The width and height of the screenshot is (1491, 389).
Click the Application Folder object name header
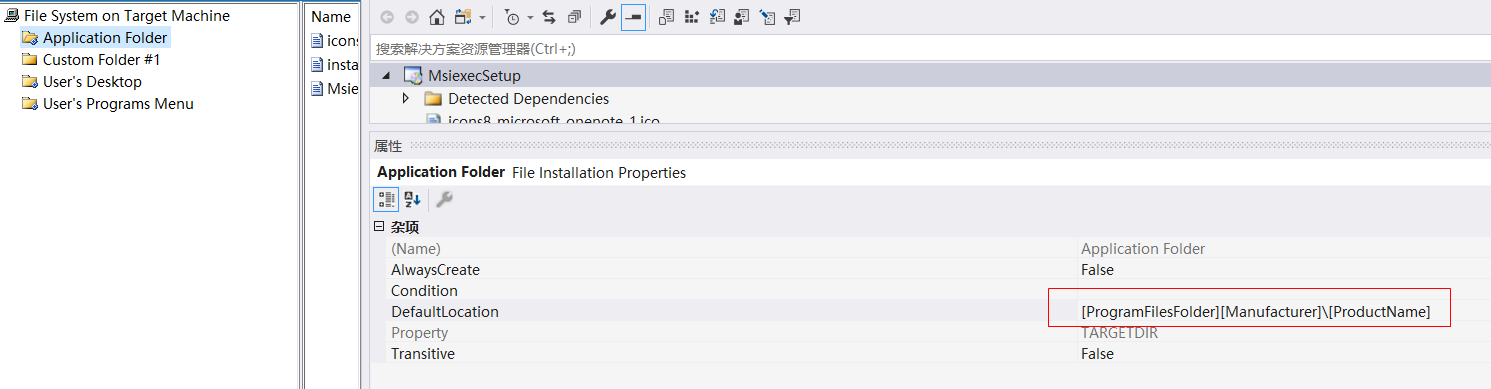[441, 172]
